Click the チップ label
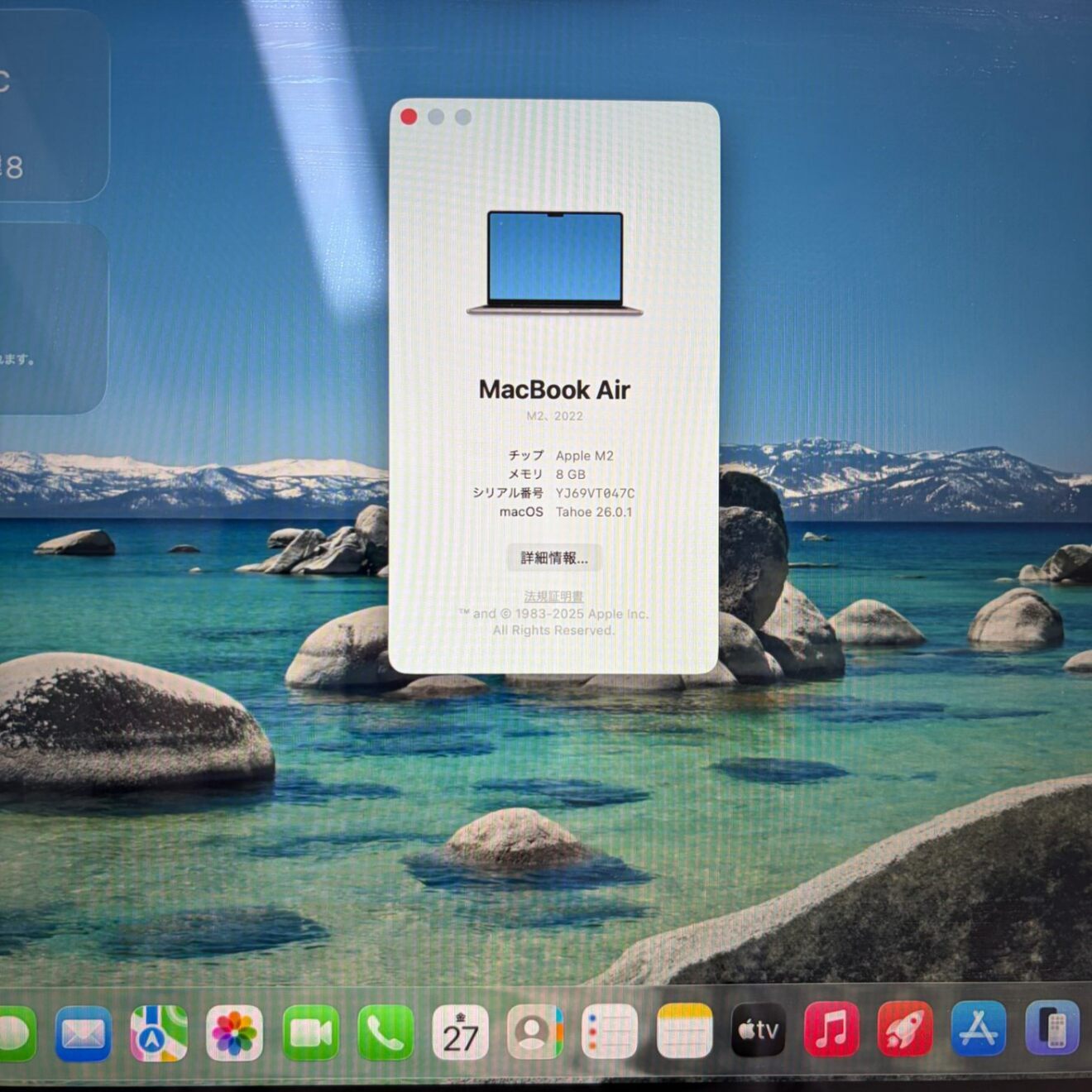 526,455
